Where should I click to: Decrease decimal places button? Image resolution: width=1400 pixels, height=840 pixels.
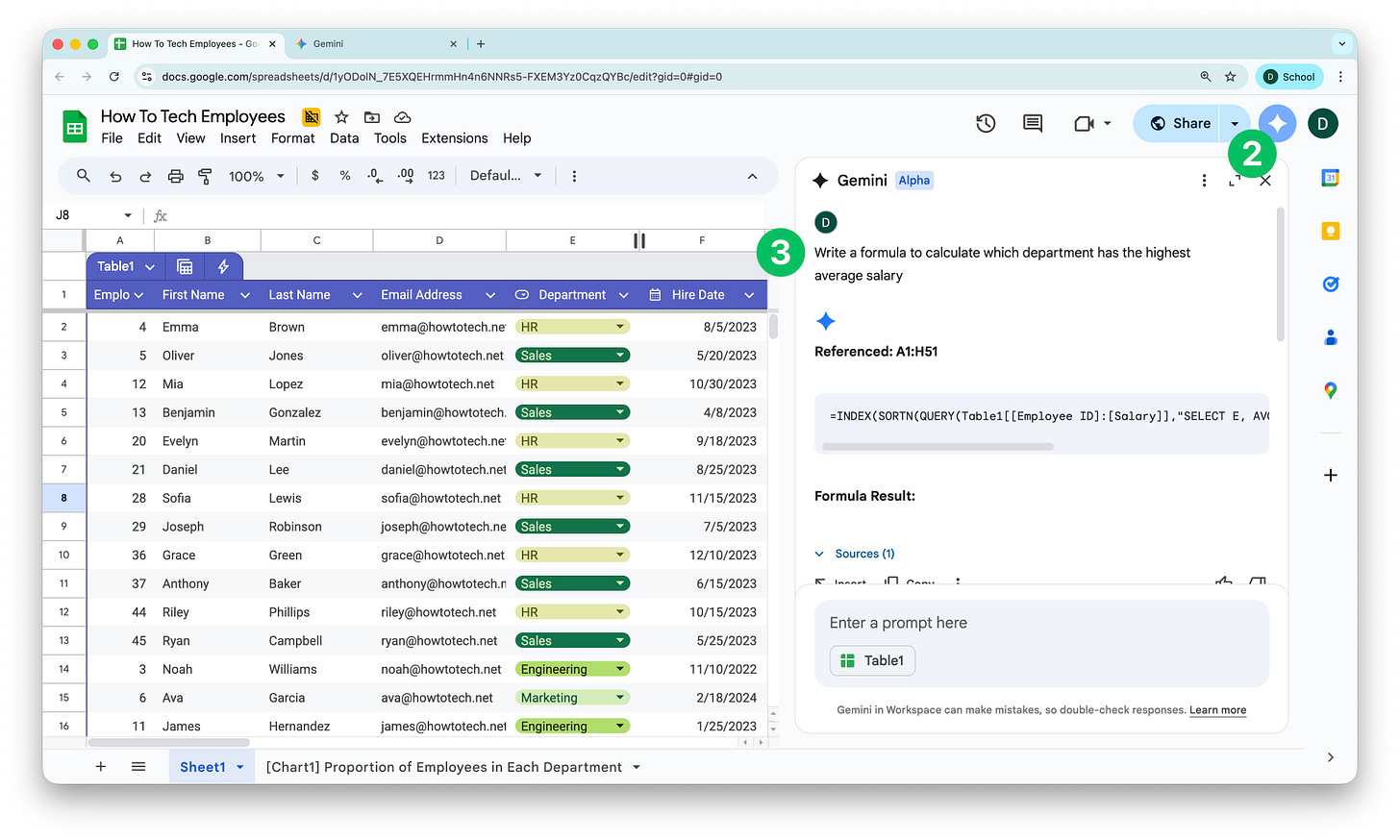tap(375, 176)
